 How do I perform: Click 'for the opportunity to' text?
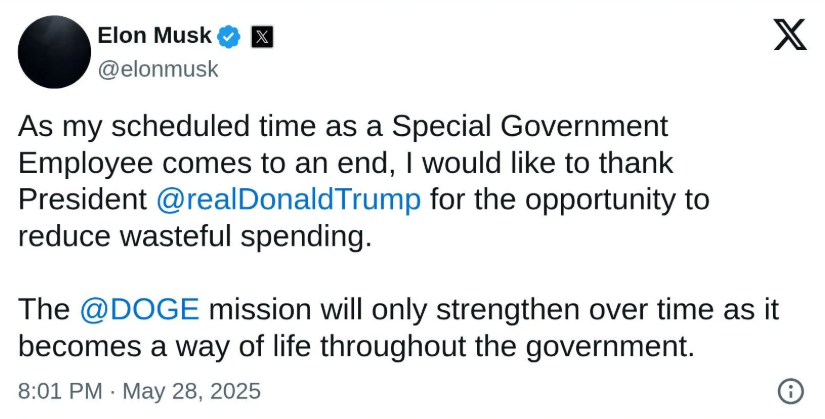tap(570, 200)
